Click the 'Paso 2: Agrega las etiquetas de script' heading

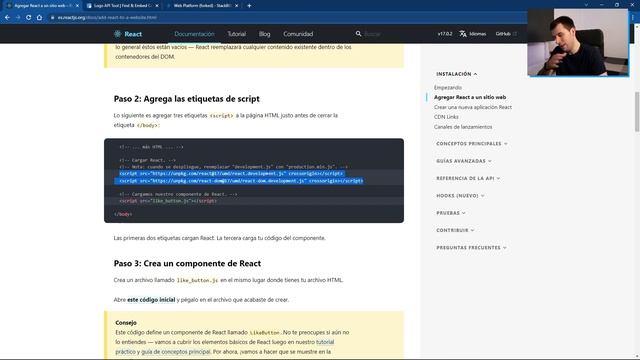pos(187,99)
